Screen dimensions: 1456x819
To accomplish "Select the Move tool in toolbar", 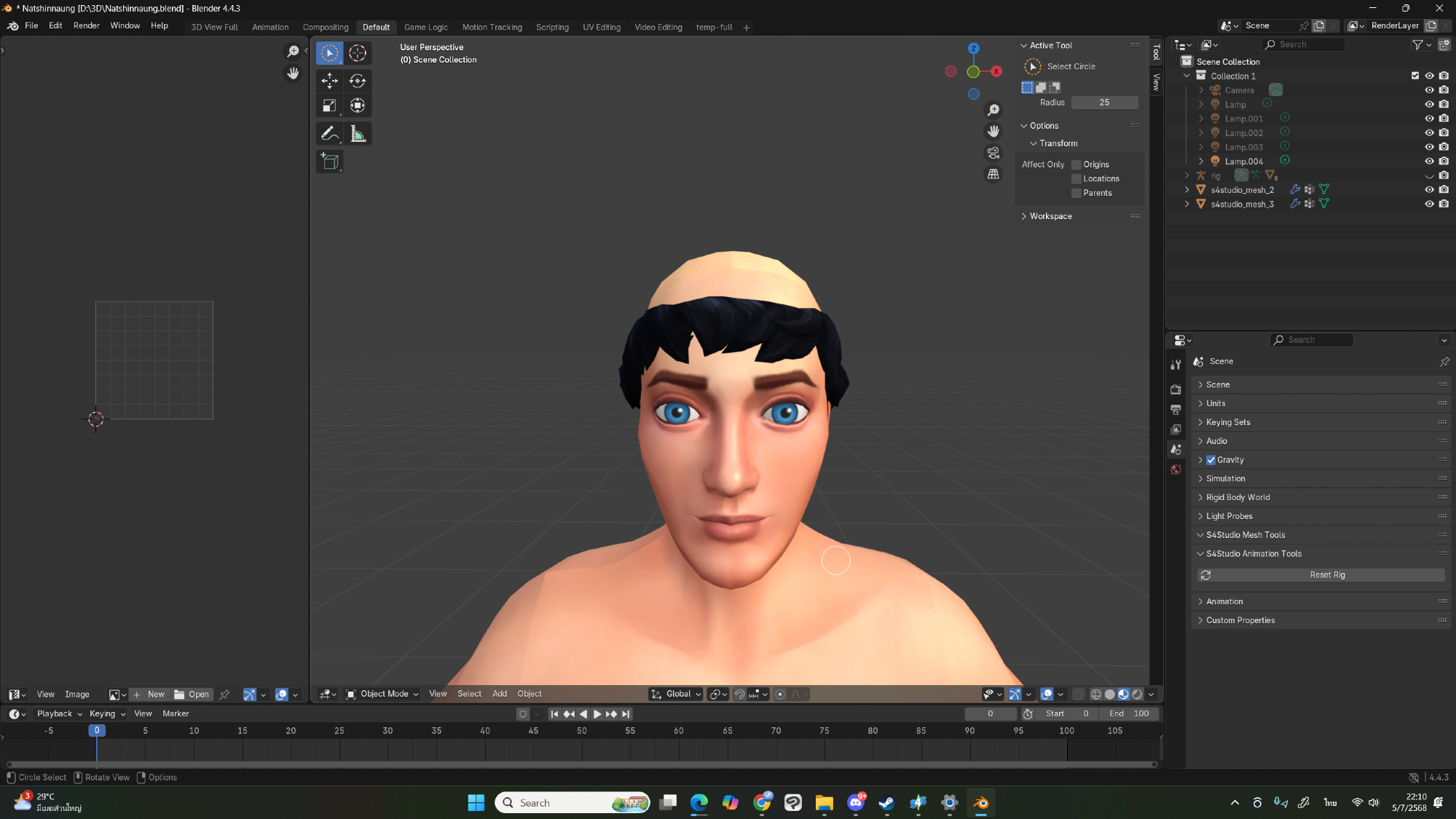I will point(329,80).
